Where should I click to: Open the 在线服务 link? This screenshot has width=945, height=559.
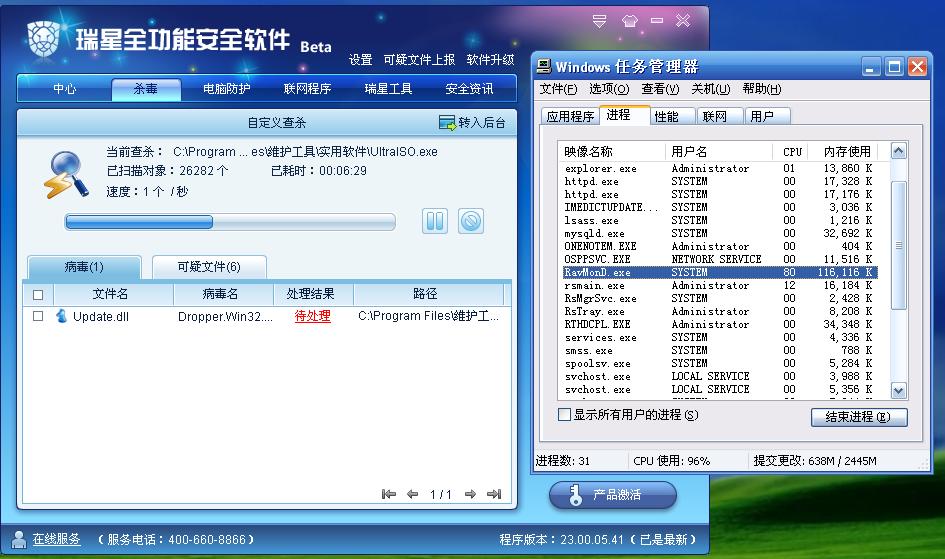tap(57, 539)
